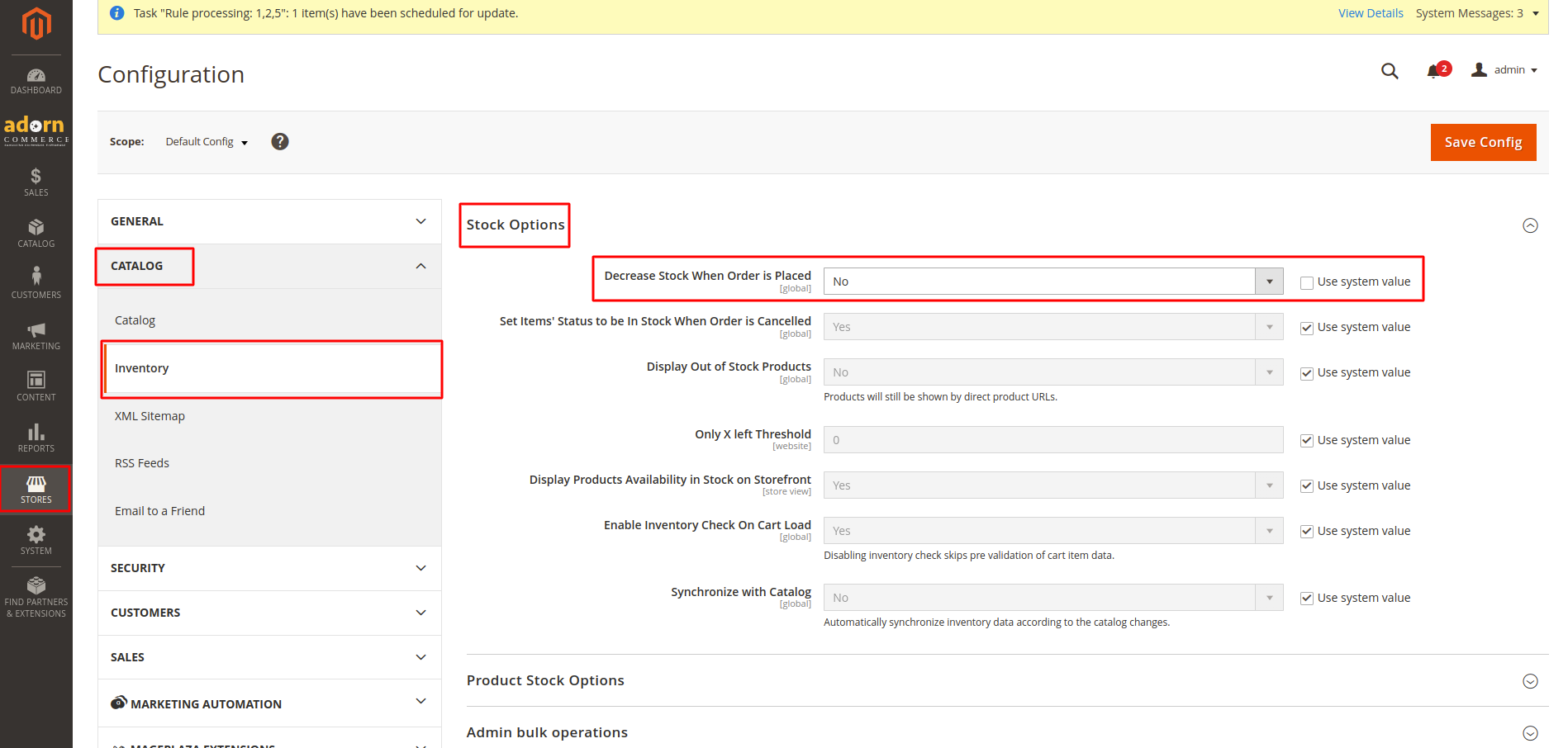
Task: Expand the General configuration section
Action: (269, 221)
